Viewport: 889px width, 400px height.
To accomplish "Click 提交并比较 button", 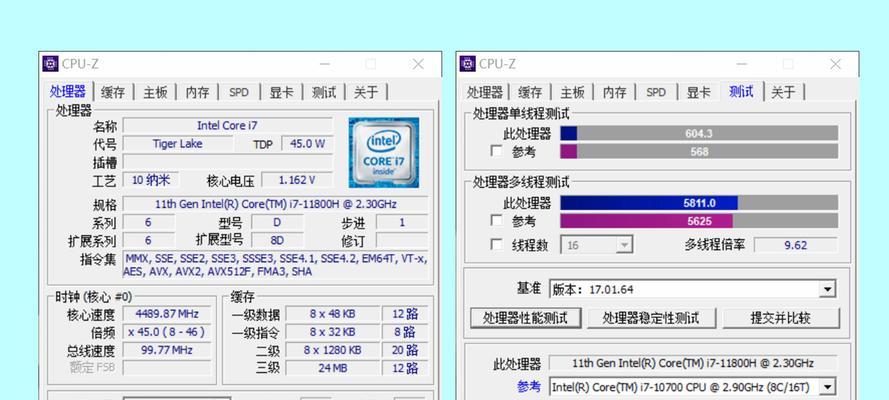I will point(781,318).
